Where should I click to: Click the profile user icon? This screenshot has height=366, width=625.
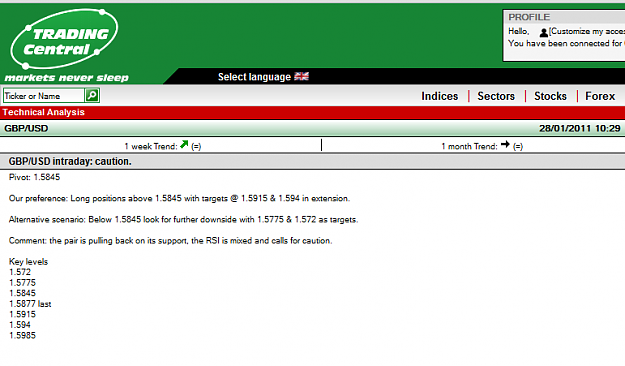point(544,32)
